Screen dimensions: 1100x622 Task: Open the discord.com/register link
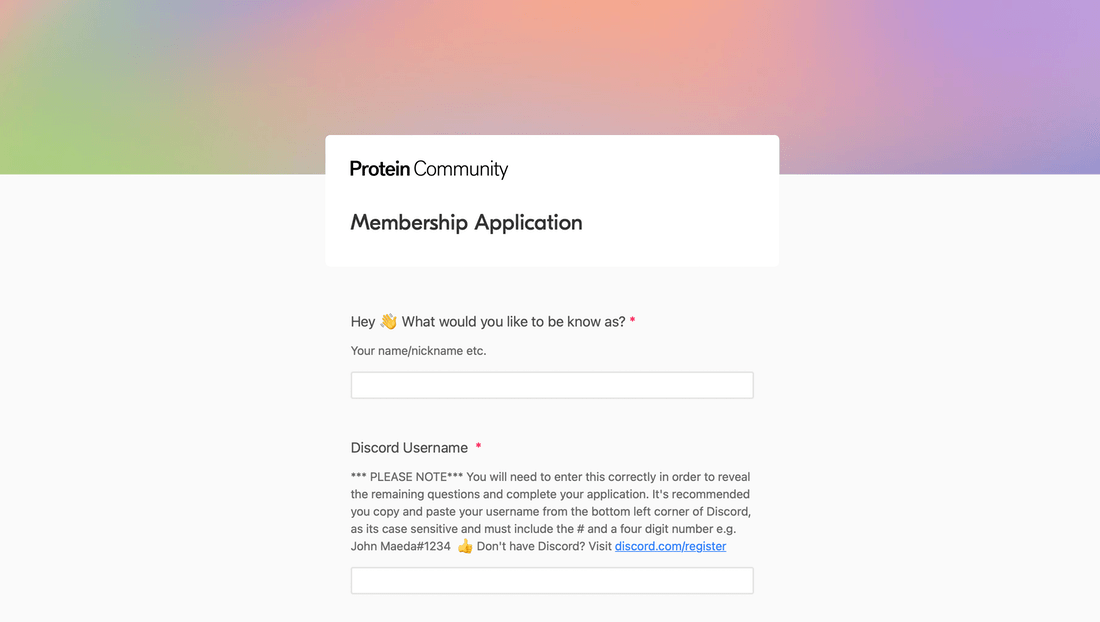point(670,546)
